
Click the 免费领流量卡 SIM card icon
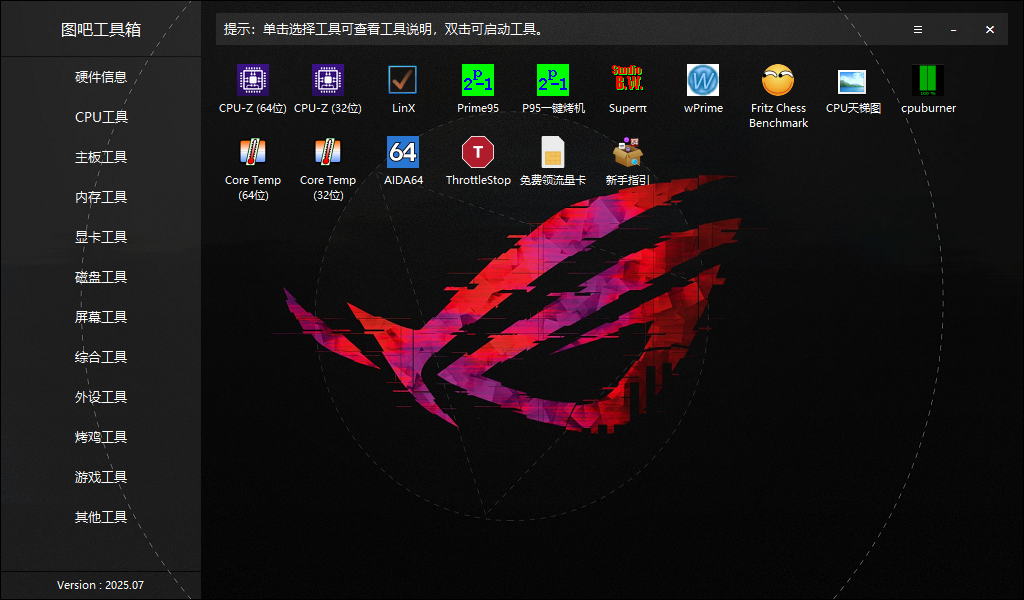point(553,152)
